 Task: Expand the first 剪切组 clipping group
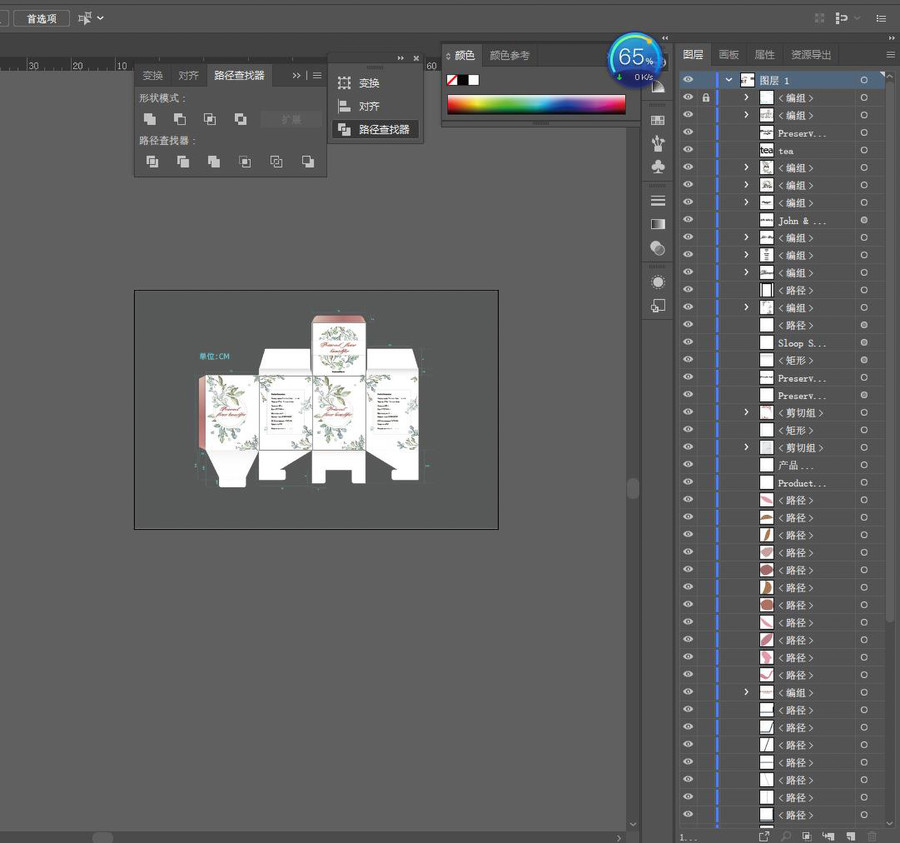click(x=746, y=412)
